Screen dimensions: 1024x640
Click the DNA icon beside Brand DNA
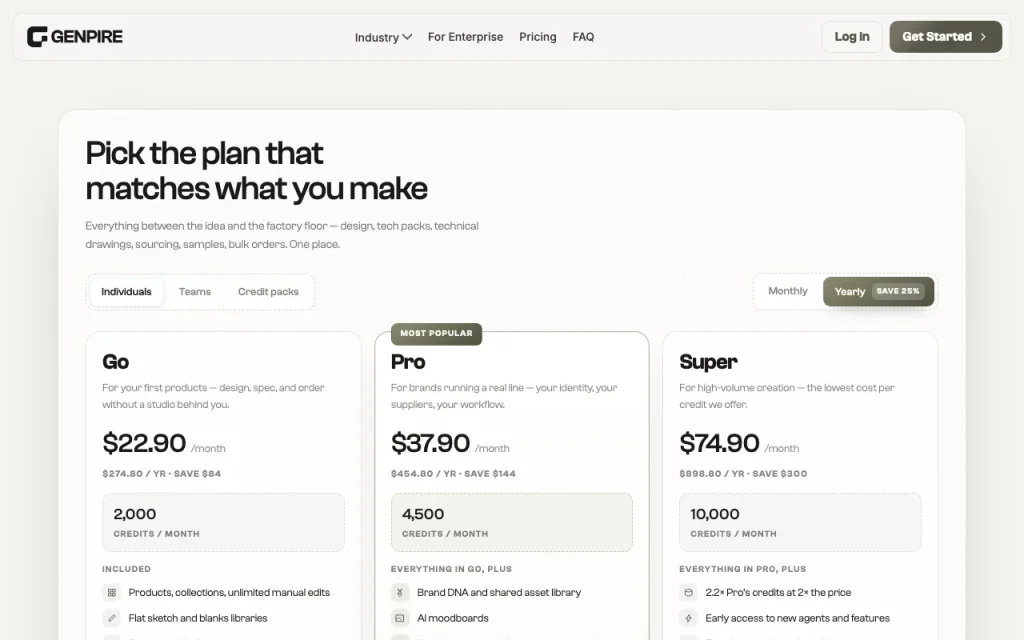click(400, 592)
